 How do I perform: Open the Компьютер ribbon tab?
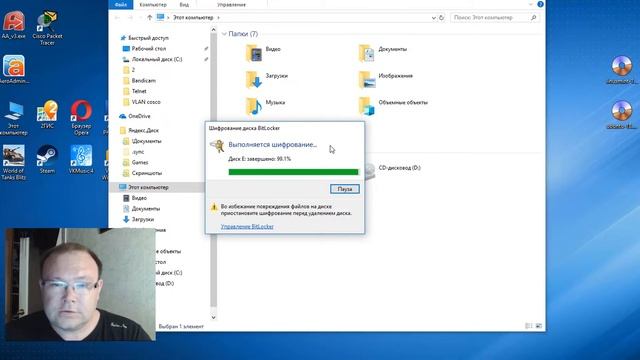[x=153, y=4]
